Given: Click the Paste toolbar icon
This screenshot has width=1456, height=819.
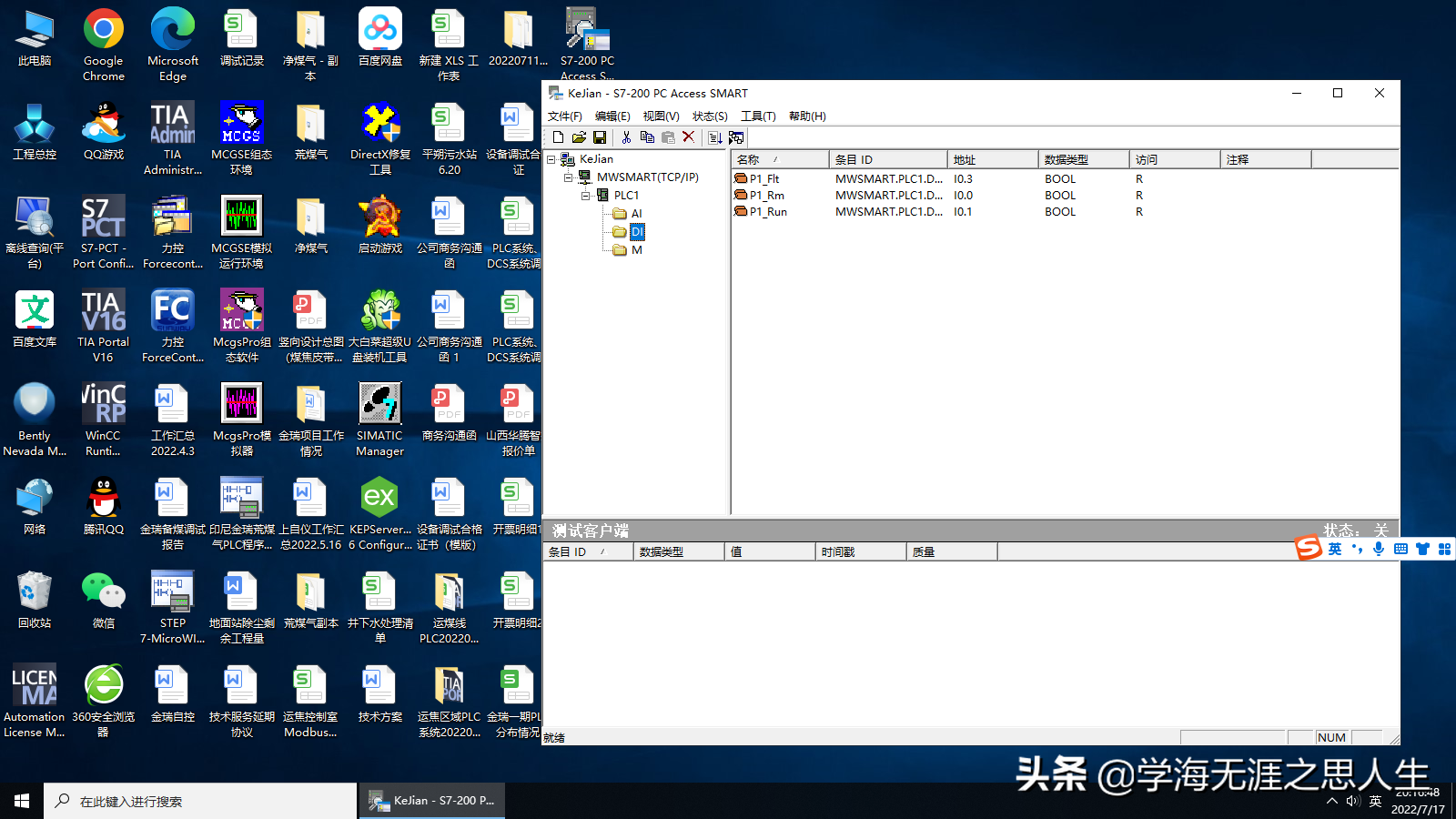Looking at the screenshot, I should (x=668, y=137).
